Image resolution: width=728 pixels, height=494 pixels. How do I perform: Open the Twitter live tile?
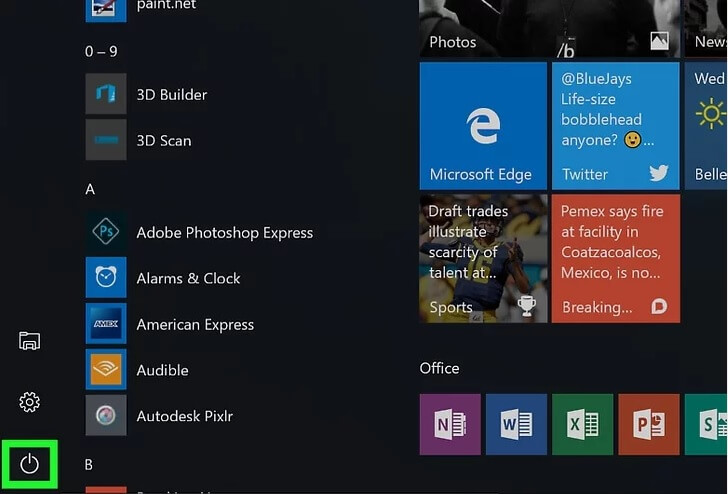616,126
